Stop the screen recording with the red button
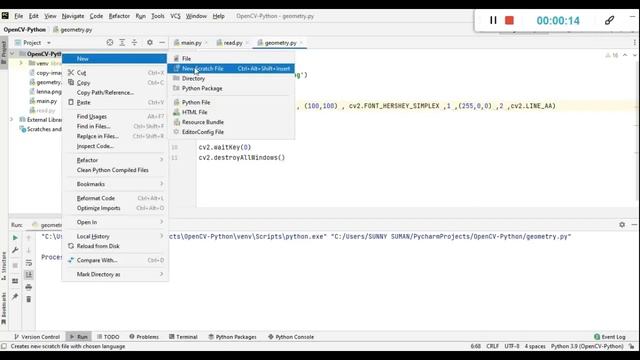This screenshot has height=360, width=640. coord(509,20)
